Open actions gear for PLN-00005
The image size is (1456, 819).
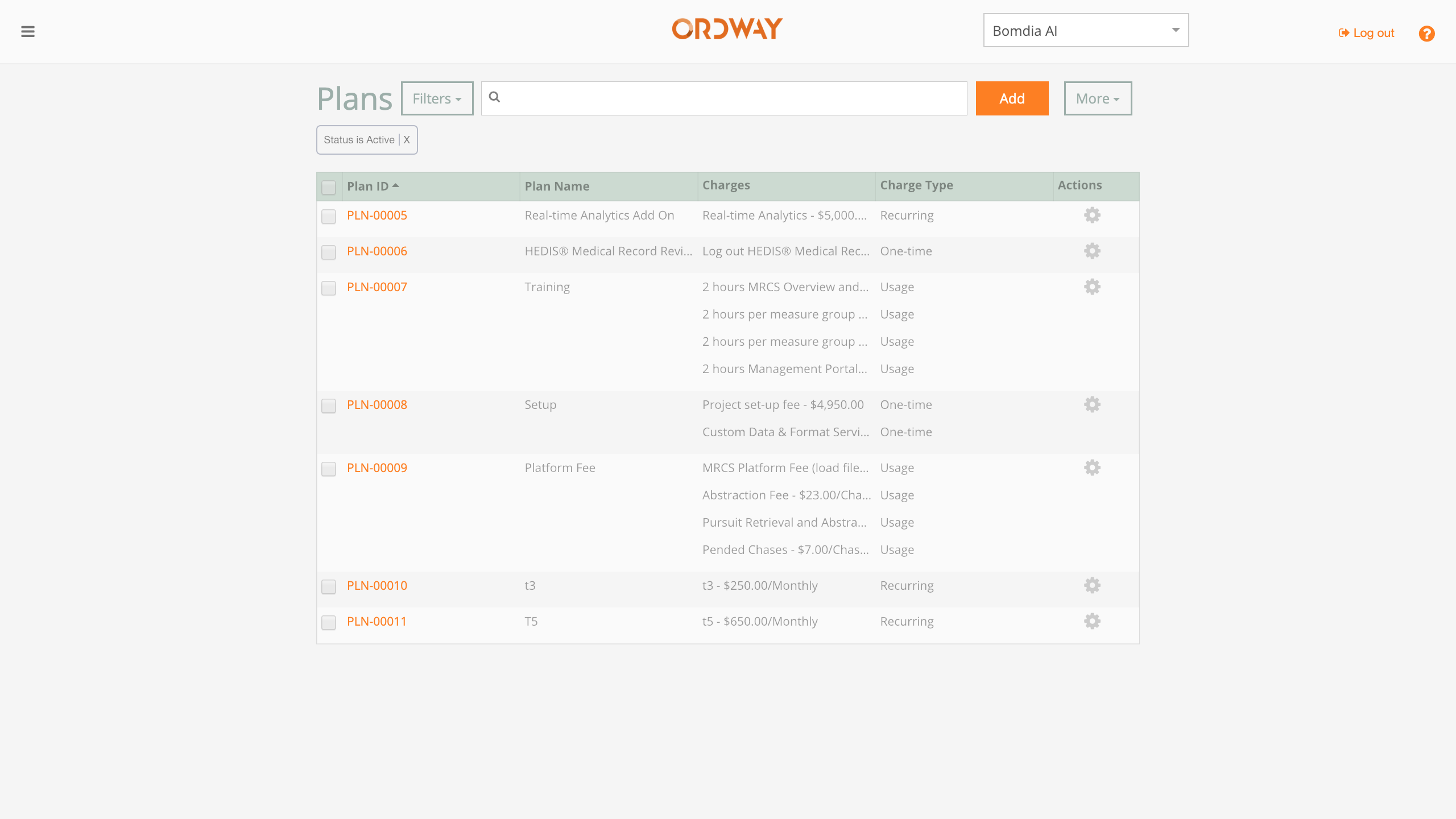pos(1092,216)
